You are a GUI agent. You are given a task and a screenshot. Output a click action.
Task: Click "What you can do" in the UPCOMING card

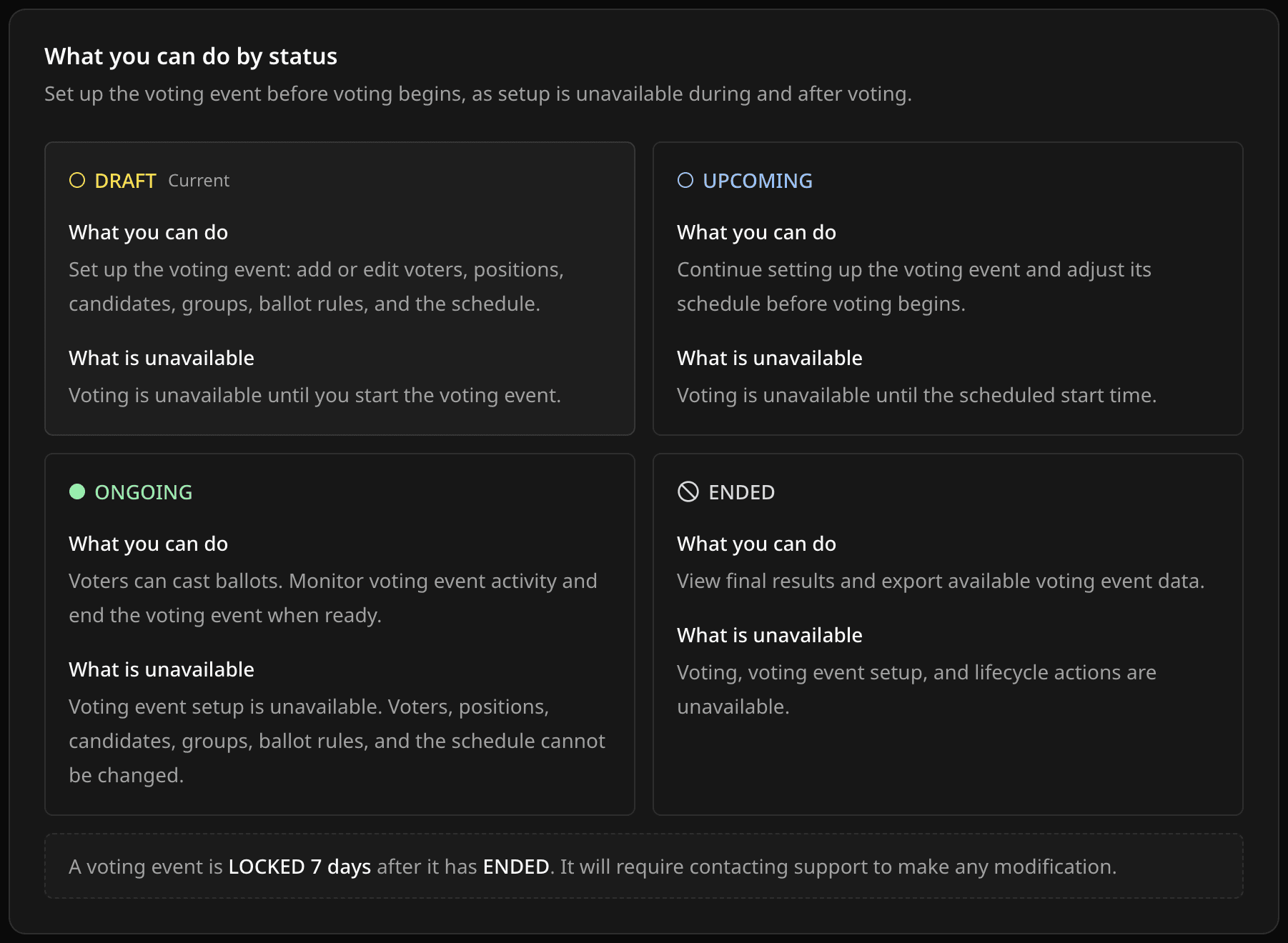756,232
